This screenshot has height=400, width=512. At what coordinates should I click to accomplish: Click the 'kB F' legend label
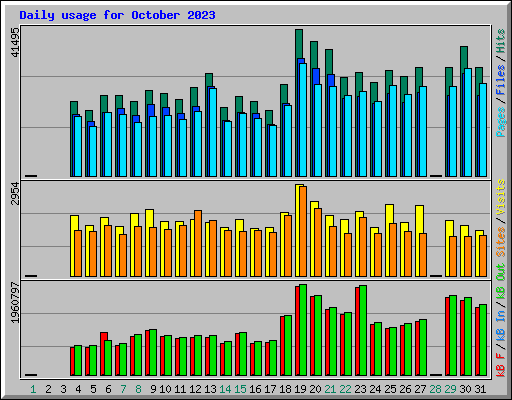coord(501,365)
